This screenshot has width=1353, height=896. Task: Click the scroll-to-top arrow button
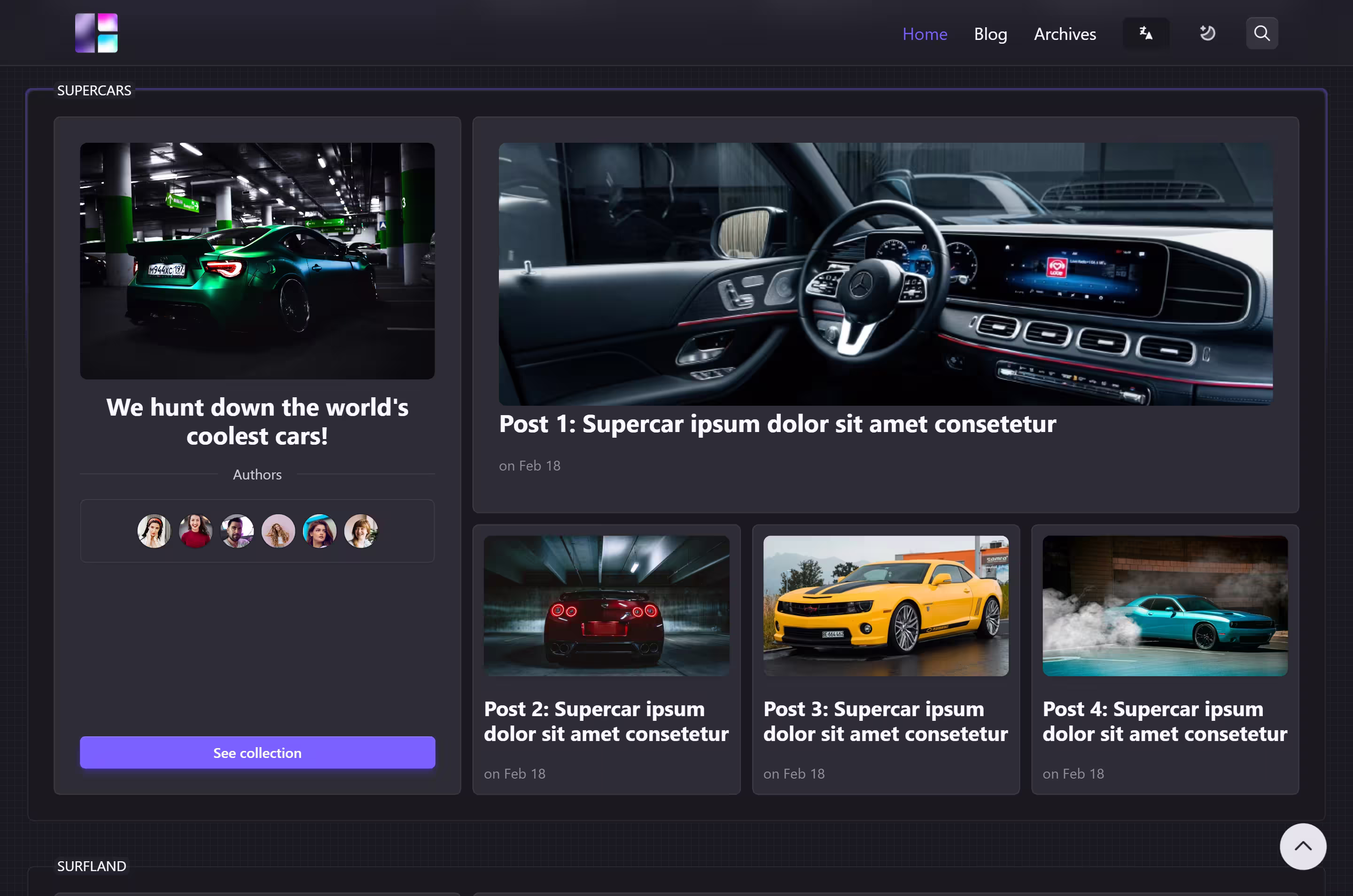[1302, 846]
